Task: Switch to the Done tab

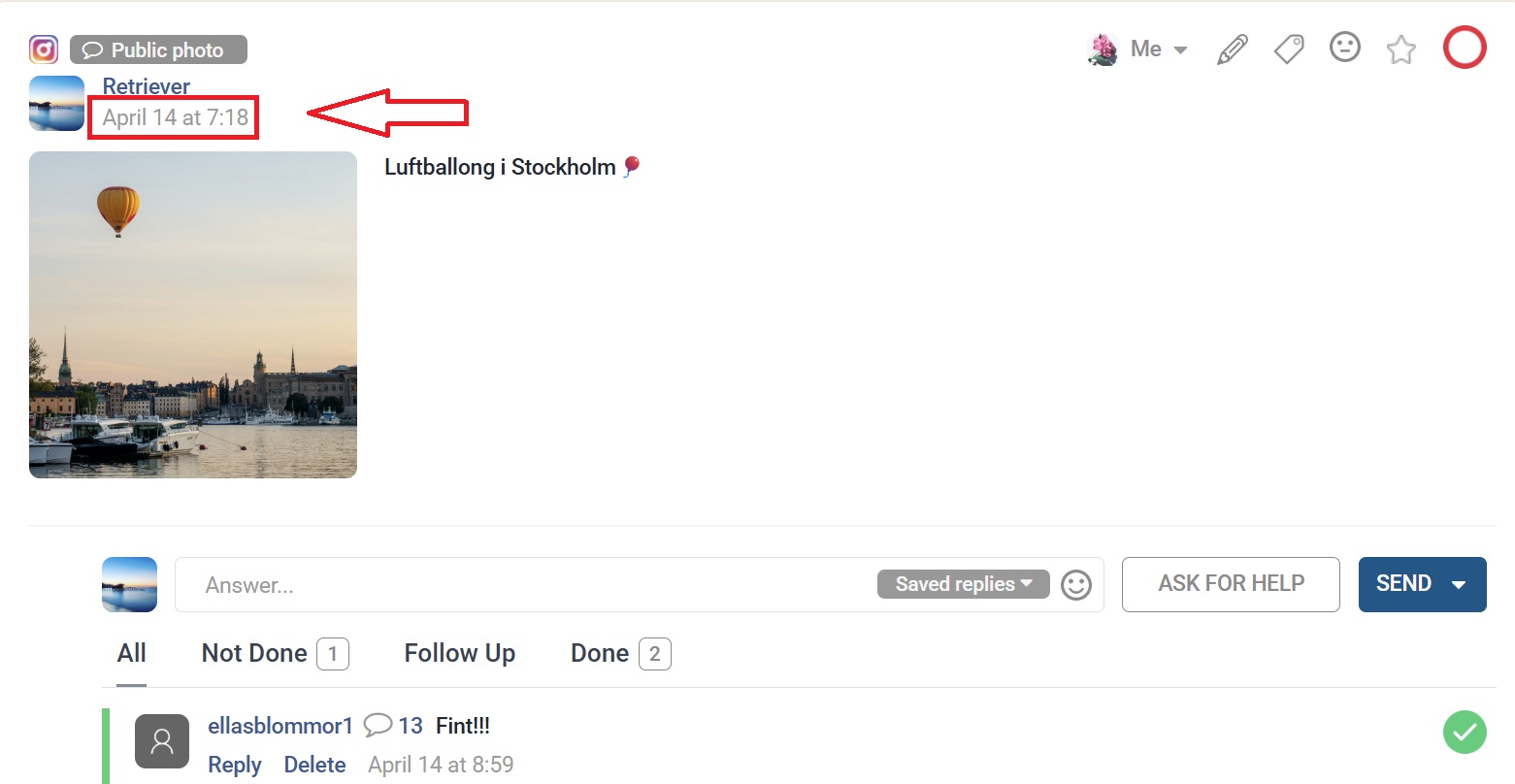Action: (x=620, y=653)
